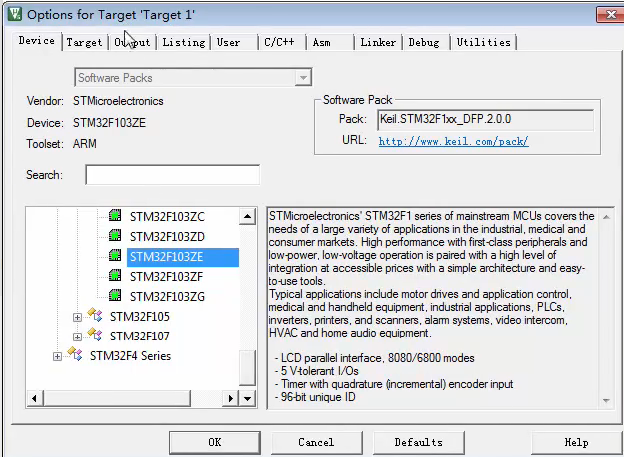Viewport: 624px width, 457px height.
Task: Click the STM32F103ZD chip icon
Action: (x=115, y=235)
